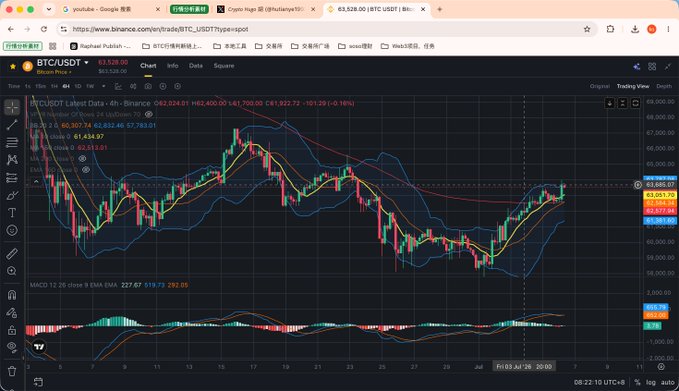Select the 15m time interval

40,86
